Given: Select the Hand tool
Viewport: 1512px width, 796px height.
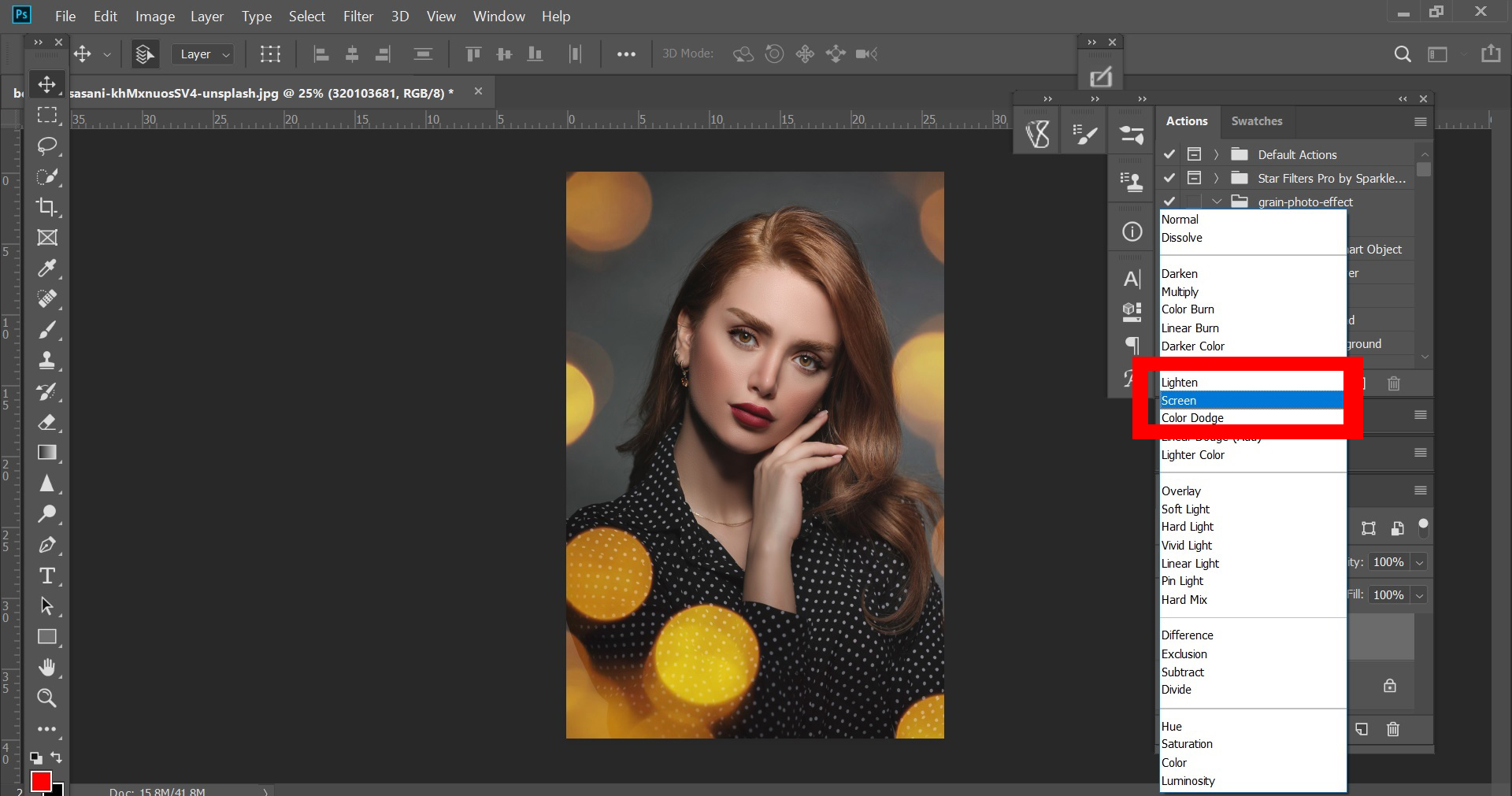Looking at the screenshot, I should (x=47, y=668).
